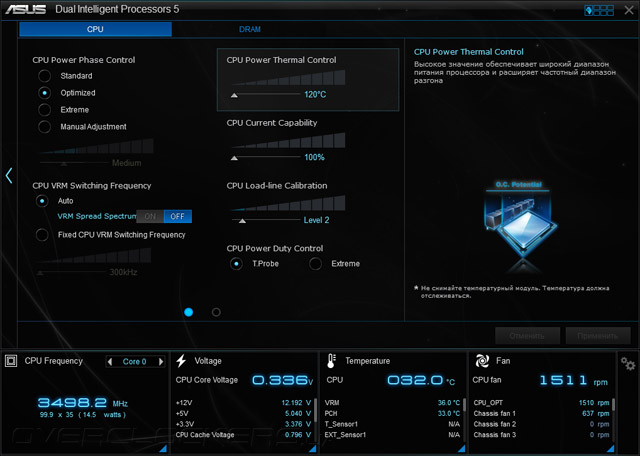Select Standard power phase control
Image resolution: width=640 pixels, height=456 pixels.
44,76
